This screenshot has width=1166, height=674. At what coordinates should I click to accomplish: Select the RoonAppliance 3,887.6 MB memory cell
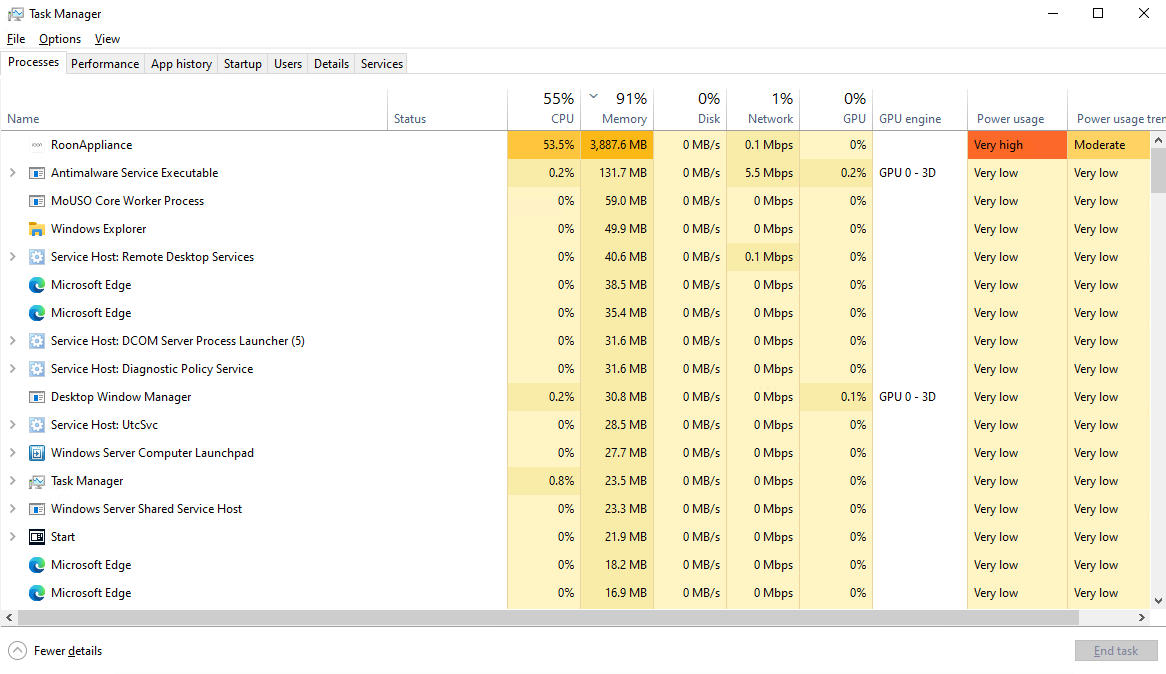click(616, 145)
